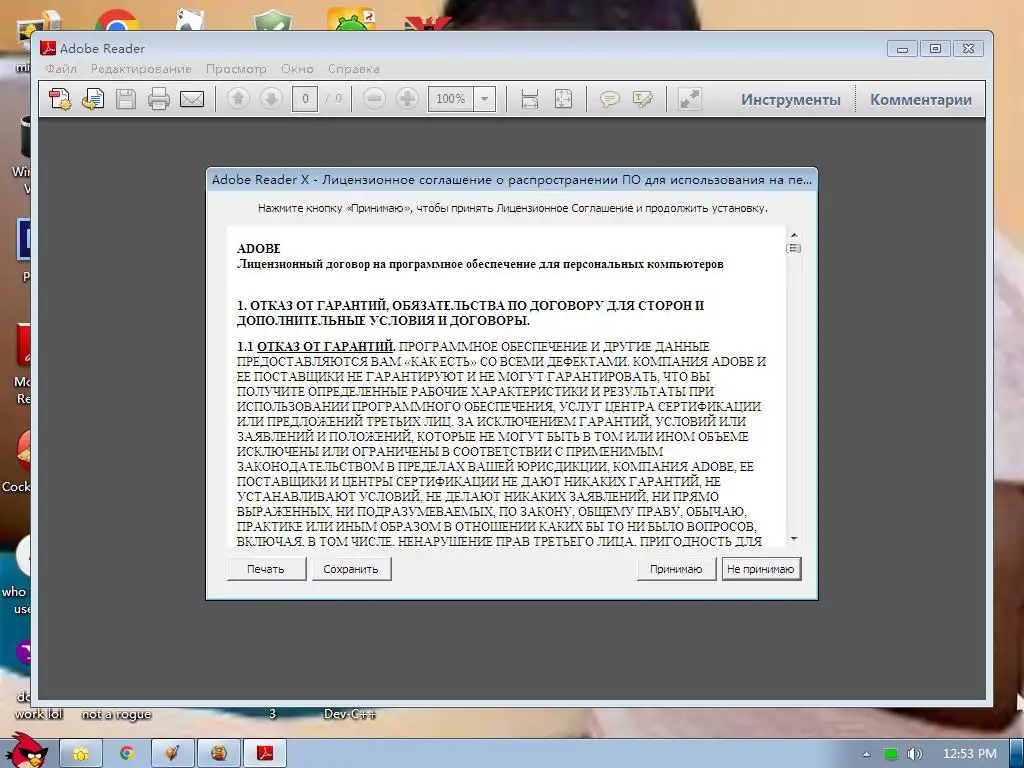Click the Не принимаю button
The width and height of the screenshot is (1024, 768).
[761, 569]
